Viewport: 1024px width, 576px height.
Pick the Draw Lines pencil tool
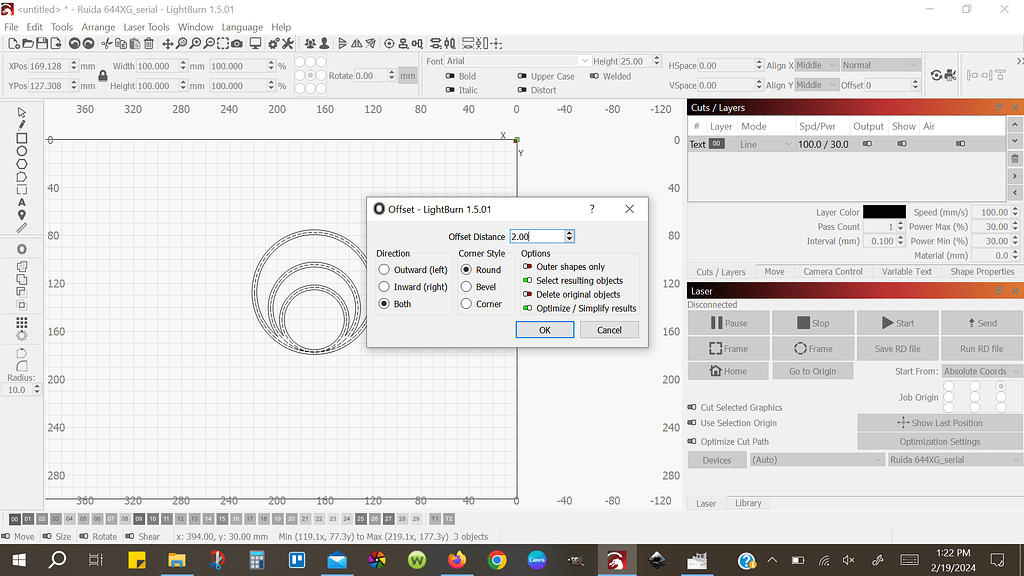(21, 126)
